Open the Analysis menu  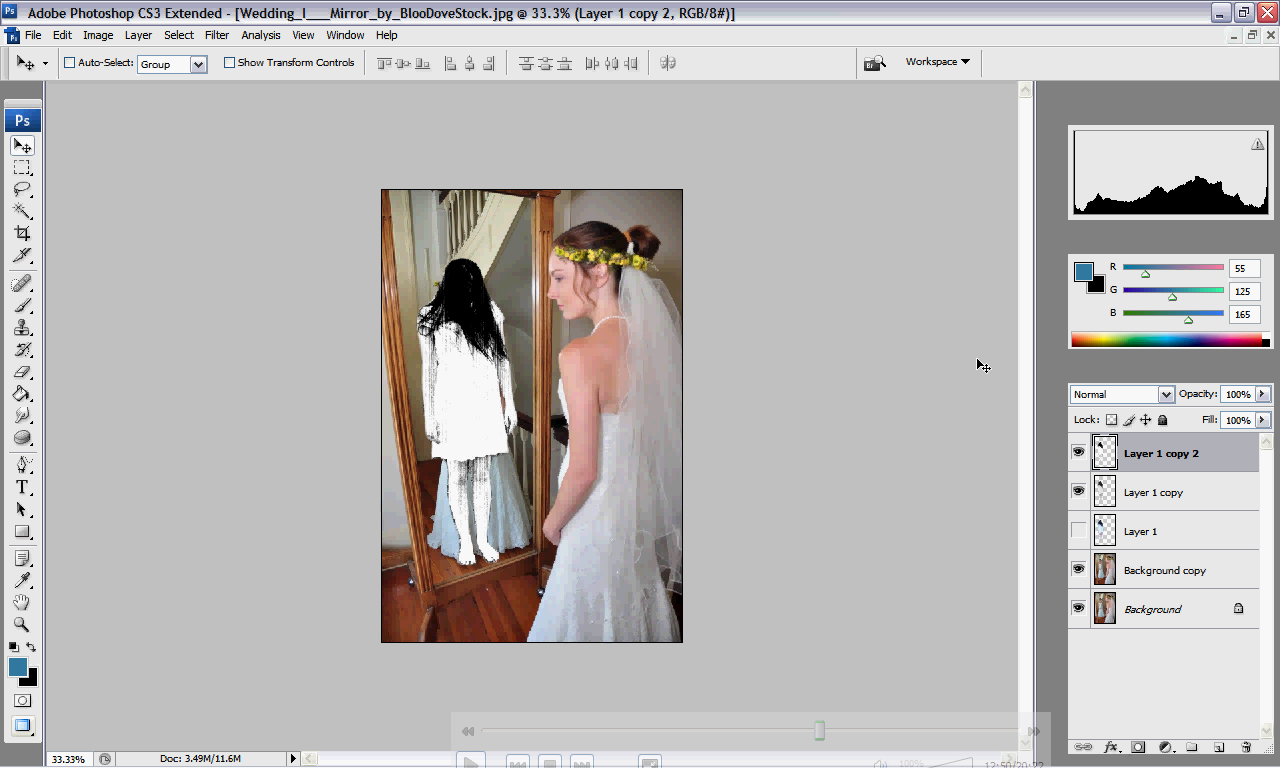click(x=261, y=35)
